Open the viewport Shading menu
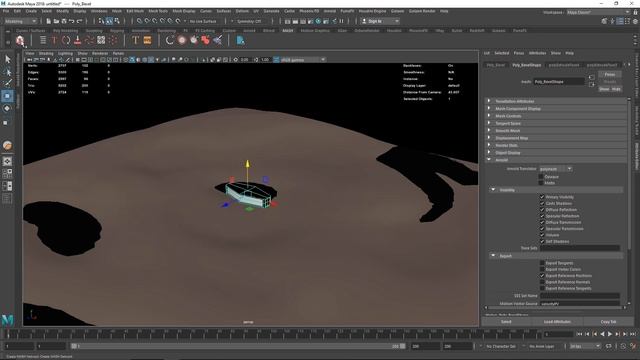 click(x=46, y=53)
